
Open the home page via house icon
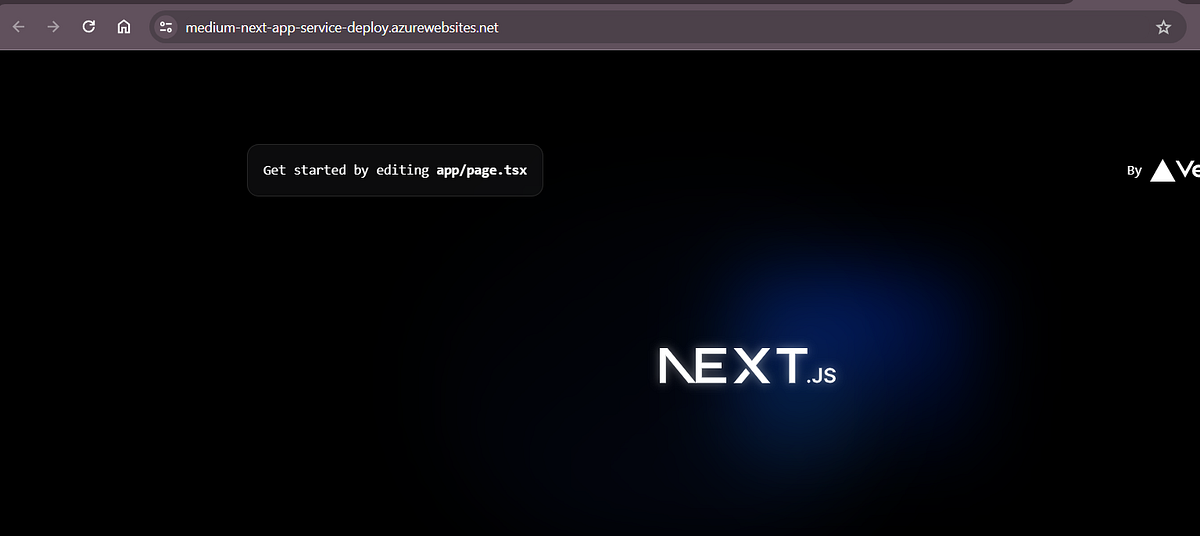123,27
